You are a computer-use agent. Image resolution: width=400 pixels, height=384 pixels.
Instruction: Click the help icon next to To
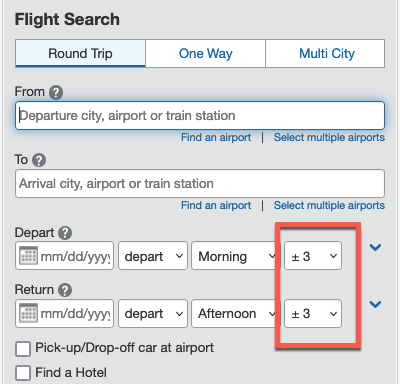(39, 160)
